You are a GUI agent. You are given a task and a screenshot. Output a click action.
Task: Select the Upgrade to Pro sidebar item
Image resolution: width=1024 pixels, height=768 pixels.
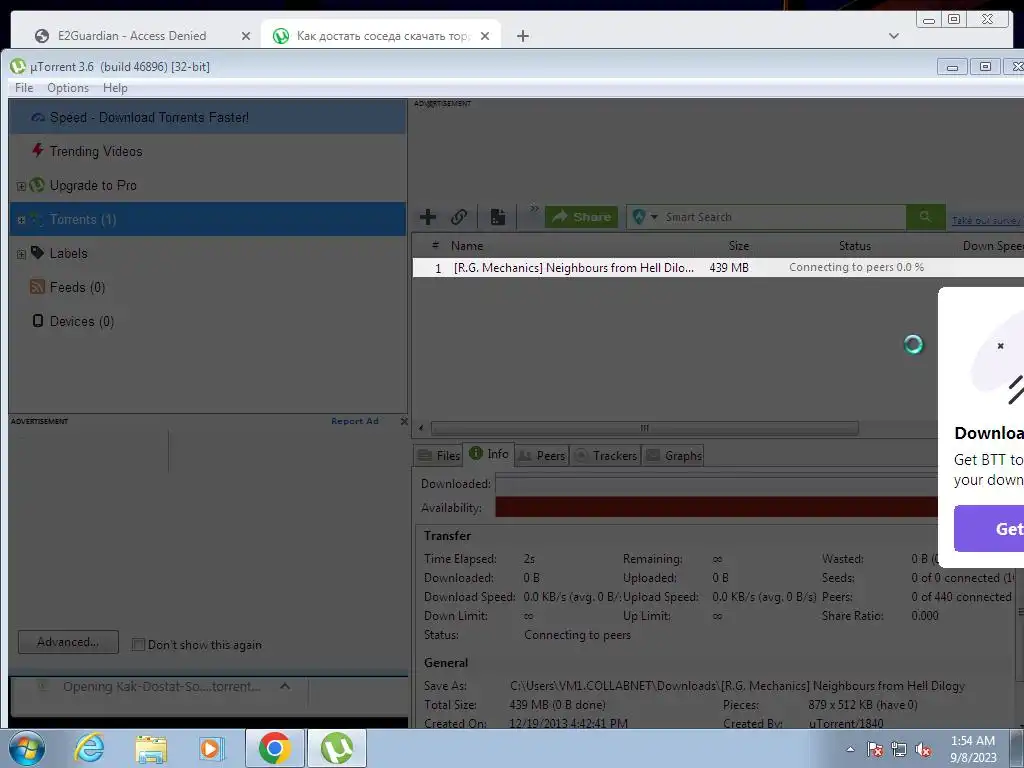click(x=93, y=185)
